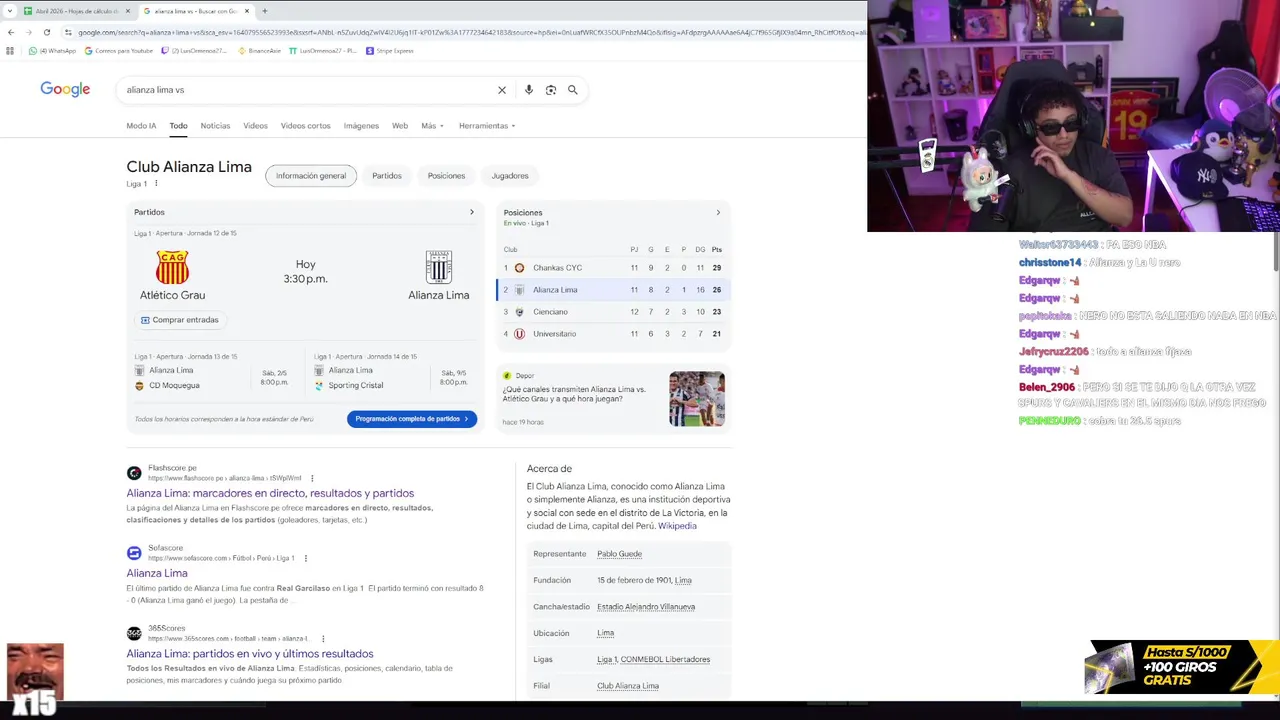
Task: Click the site information icon in address bar
Action: tap(68, 32)
